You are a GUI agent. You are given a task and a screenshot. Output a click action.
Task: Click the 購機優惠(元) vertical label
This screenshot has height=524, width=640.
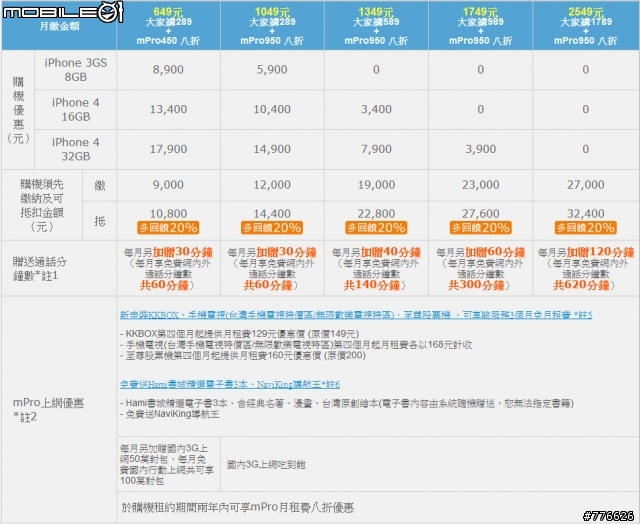pyautogui.click(x=18, y=110)
